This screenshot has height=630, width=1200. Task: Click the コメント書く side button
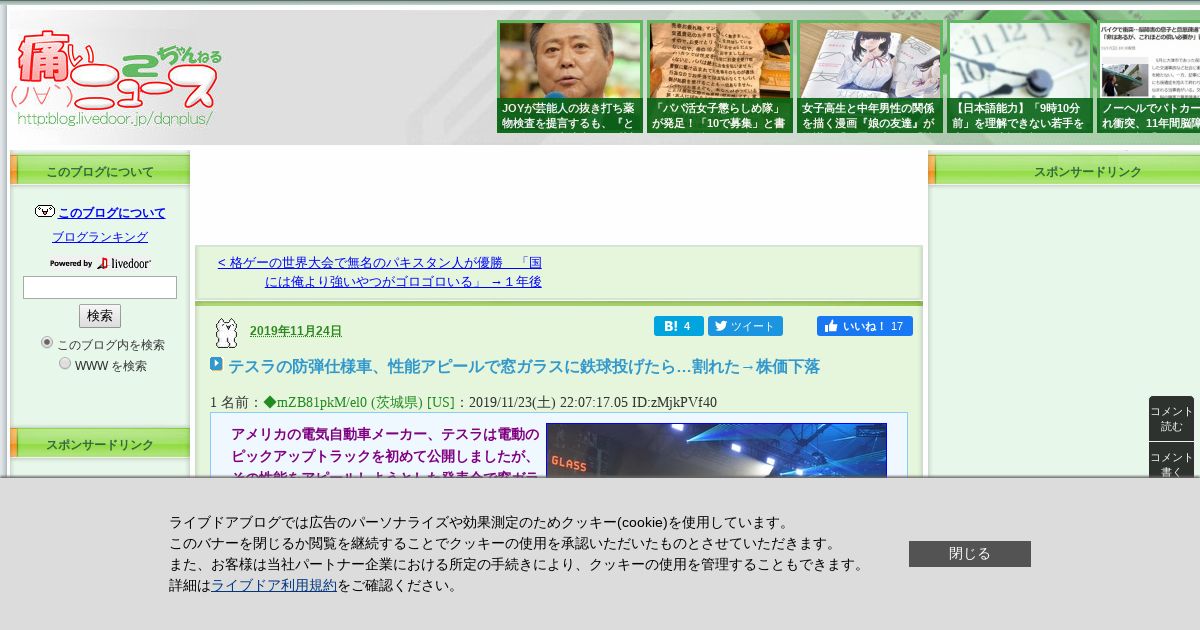point(1171,460)
